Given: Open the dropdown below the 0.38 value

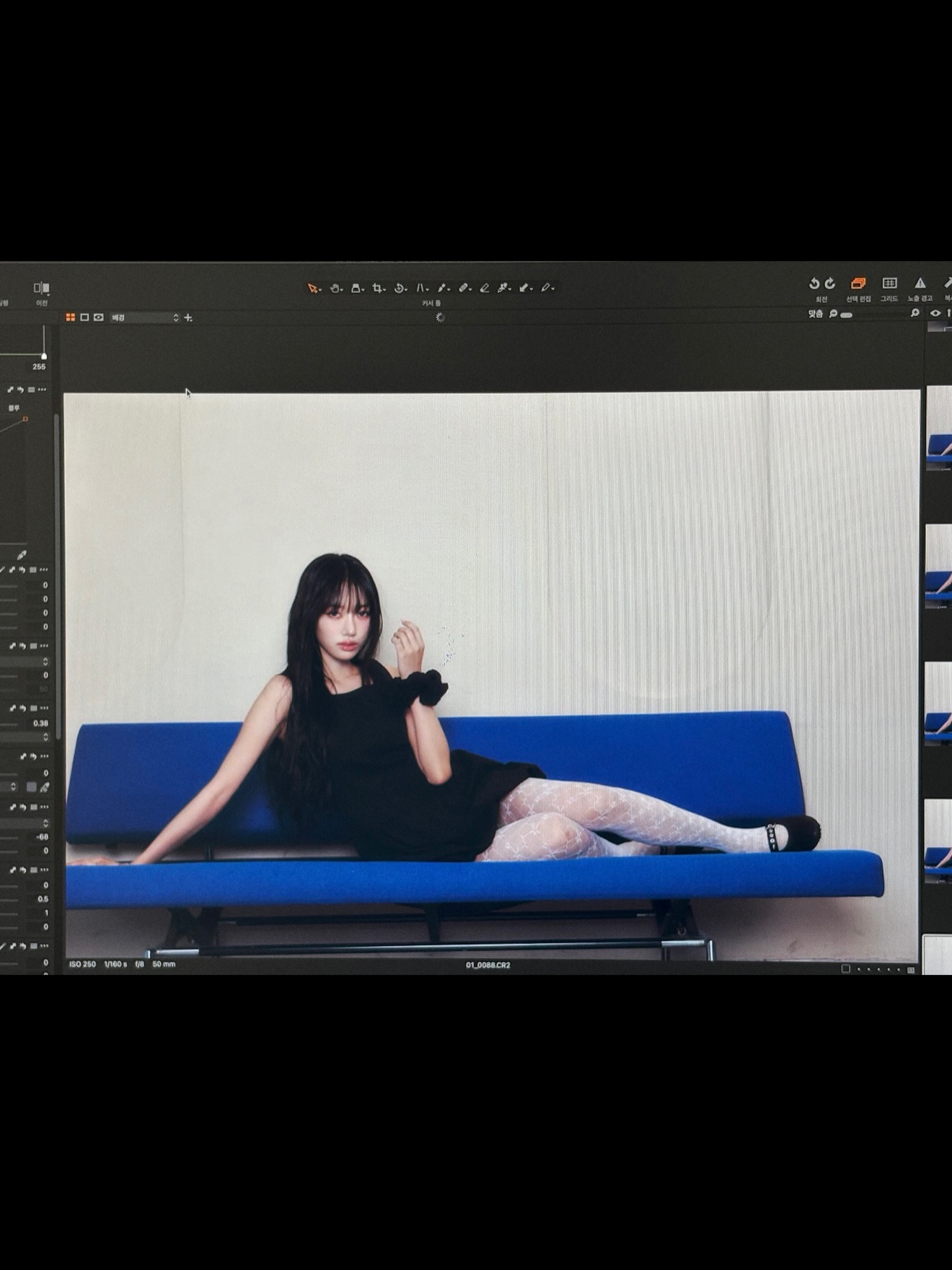Looking at the screenshot, I should 45,737.
